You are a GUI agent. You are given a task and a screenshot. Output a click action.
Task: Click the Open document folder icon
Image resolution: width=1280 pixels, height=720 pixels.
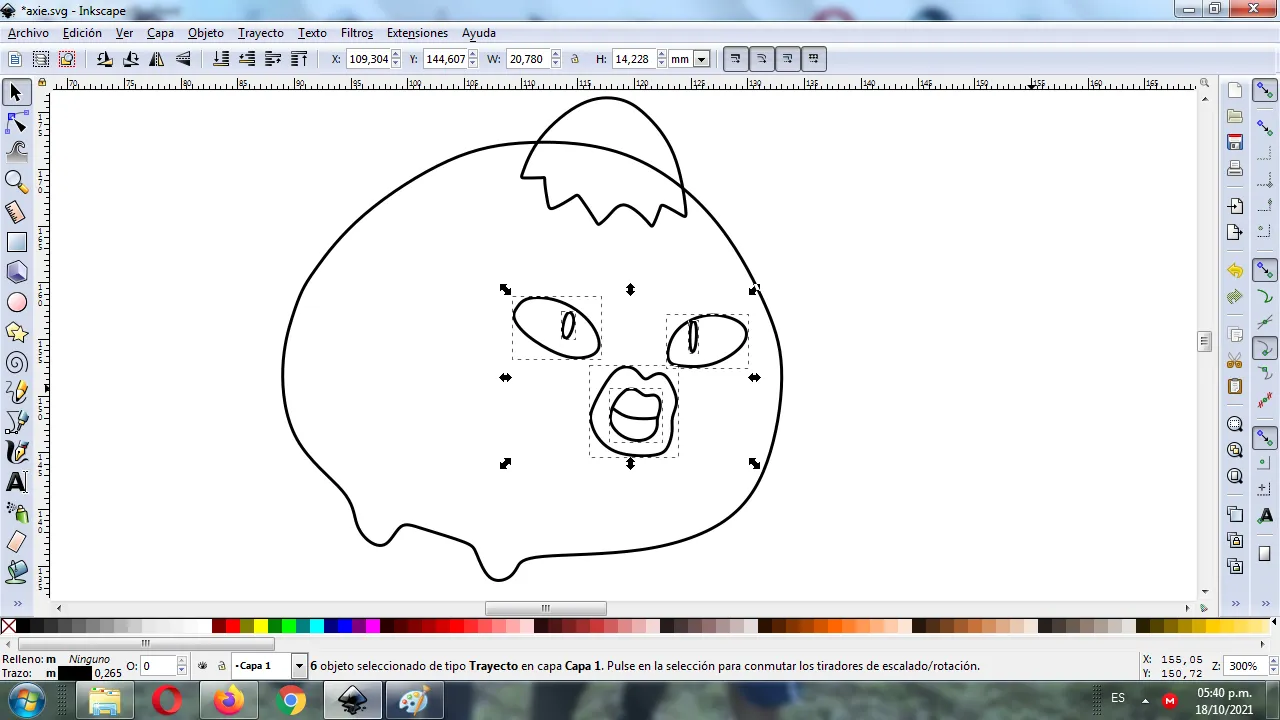click(1235, 116)
